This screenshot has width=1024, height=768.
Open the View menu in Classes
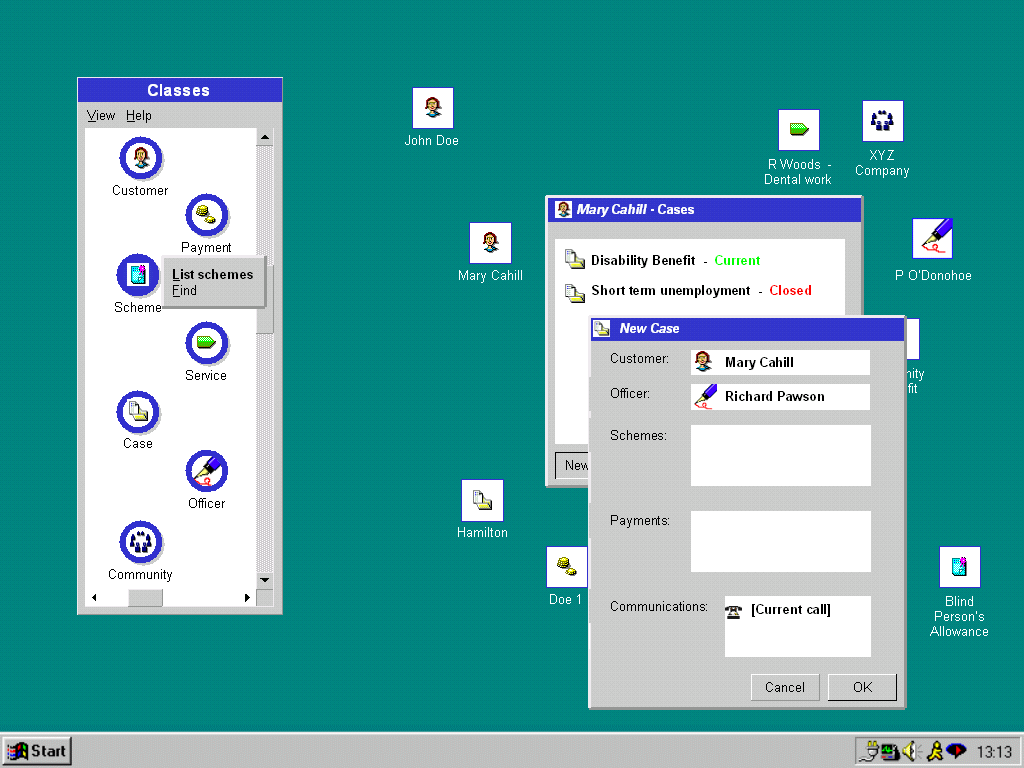tap(101, 116)
